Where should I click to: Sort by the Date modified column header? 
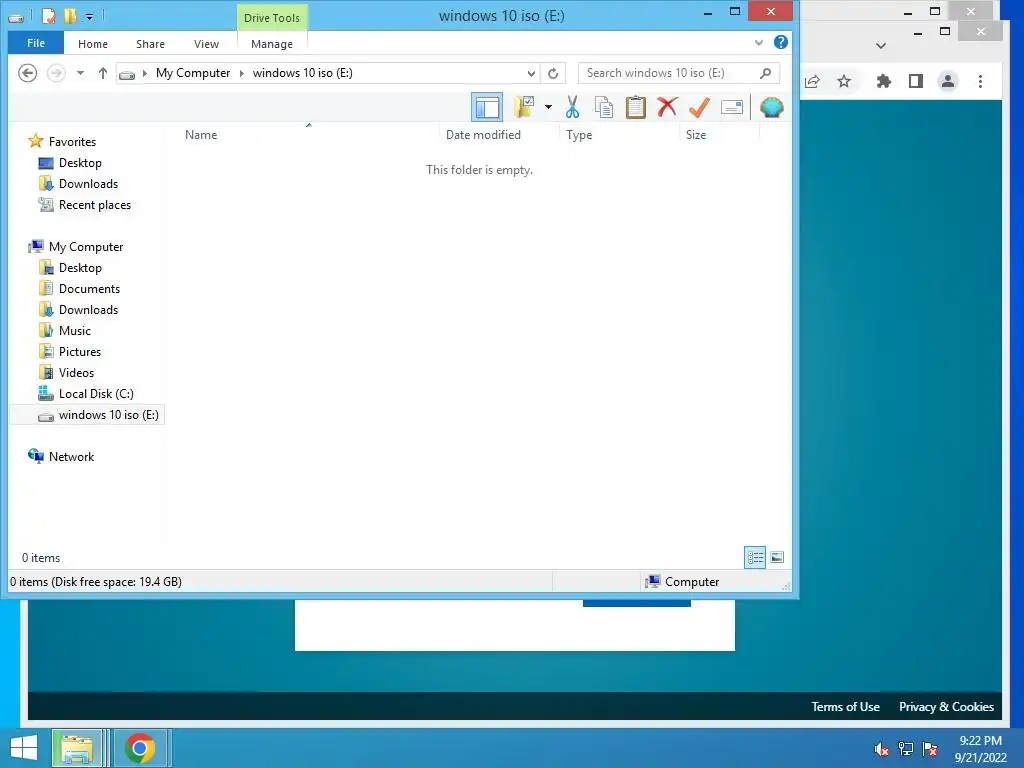[483, 135]
